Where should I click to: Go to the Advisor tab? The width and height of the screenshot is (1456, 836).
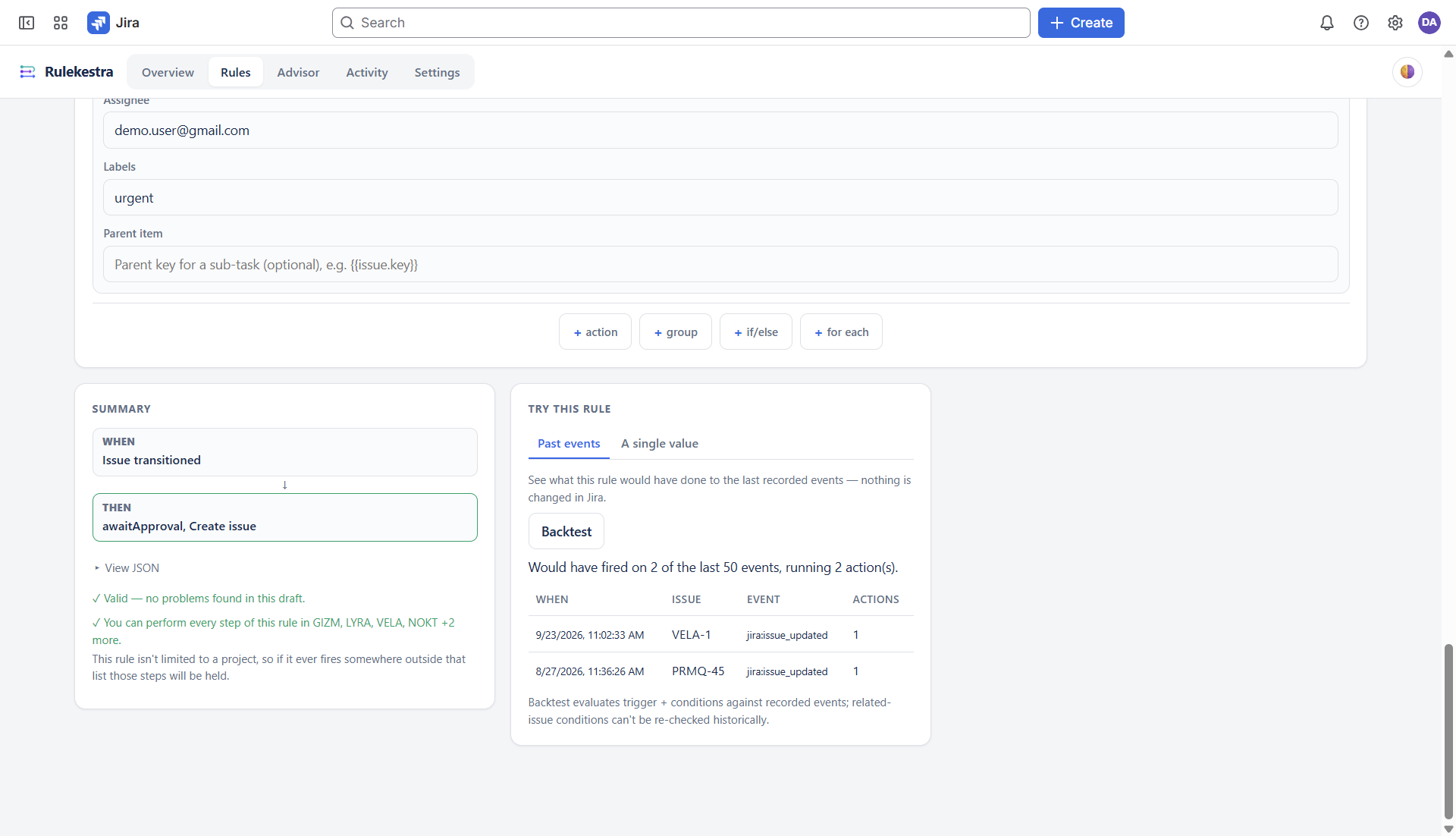(x=298, y=72)
